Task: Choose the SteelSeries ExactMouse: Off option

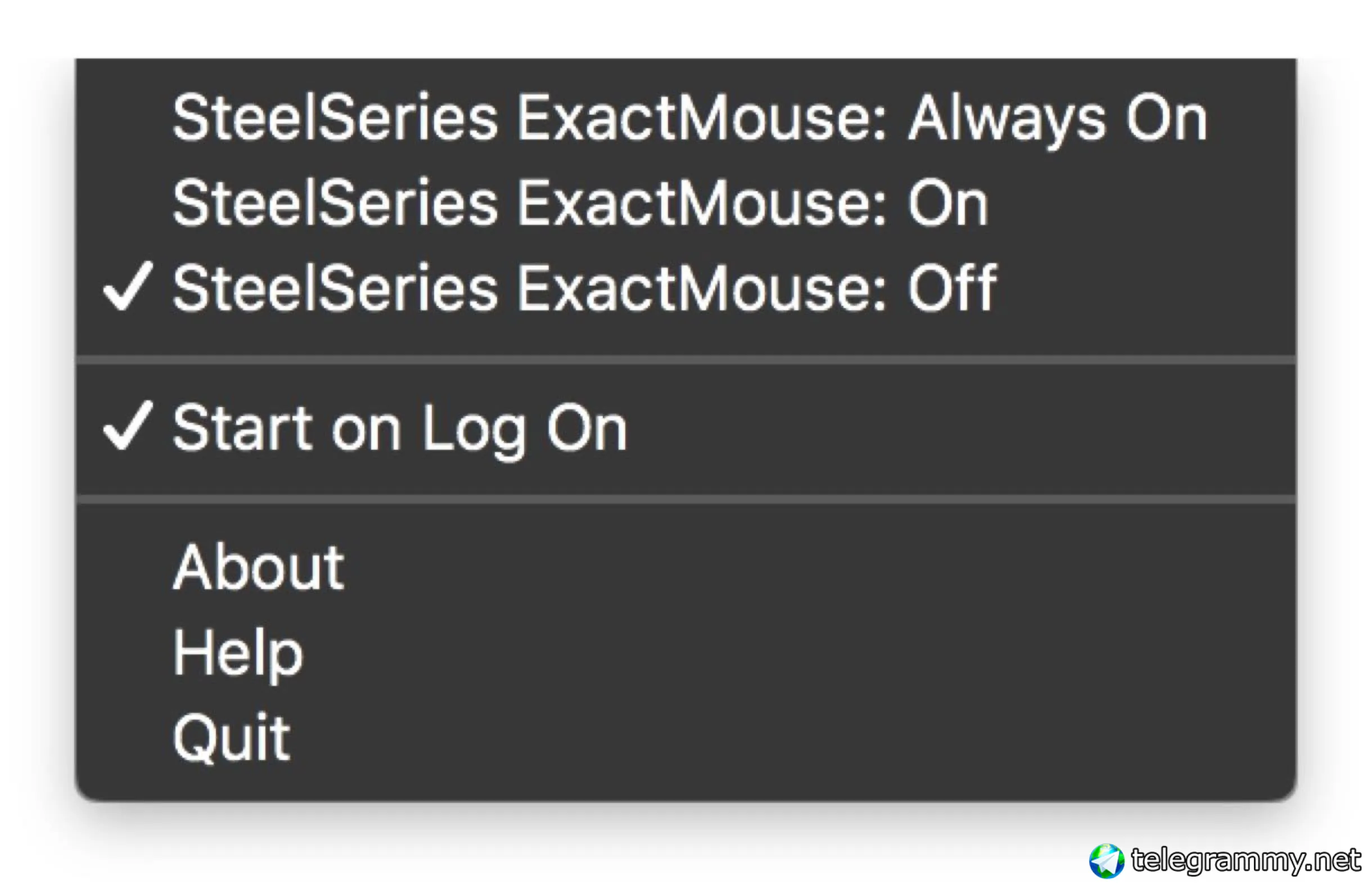Action: point(584,288)
